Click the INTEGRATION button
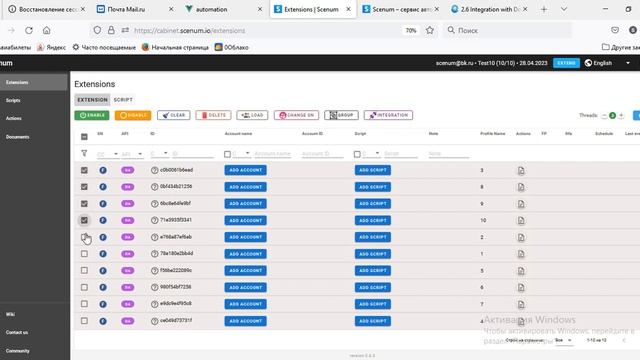The image size is (640, 360). (x=388, y=115)
